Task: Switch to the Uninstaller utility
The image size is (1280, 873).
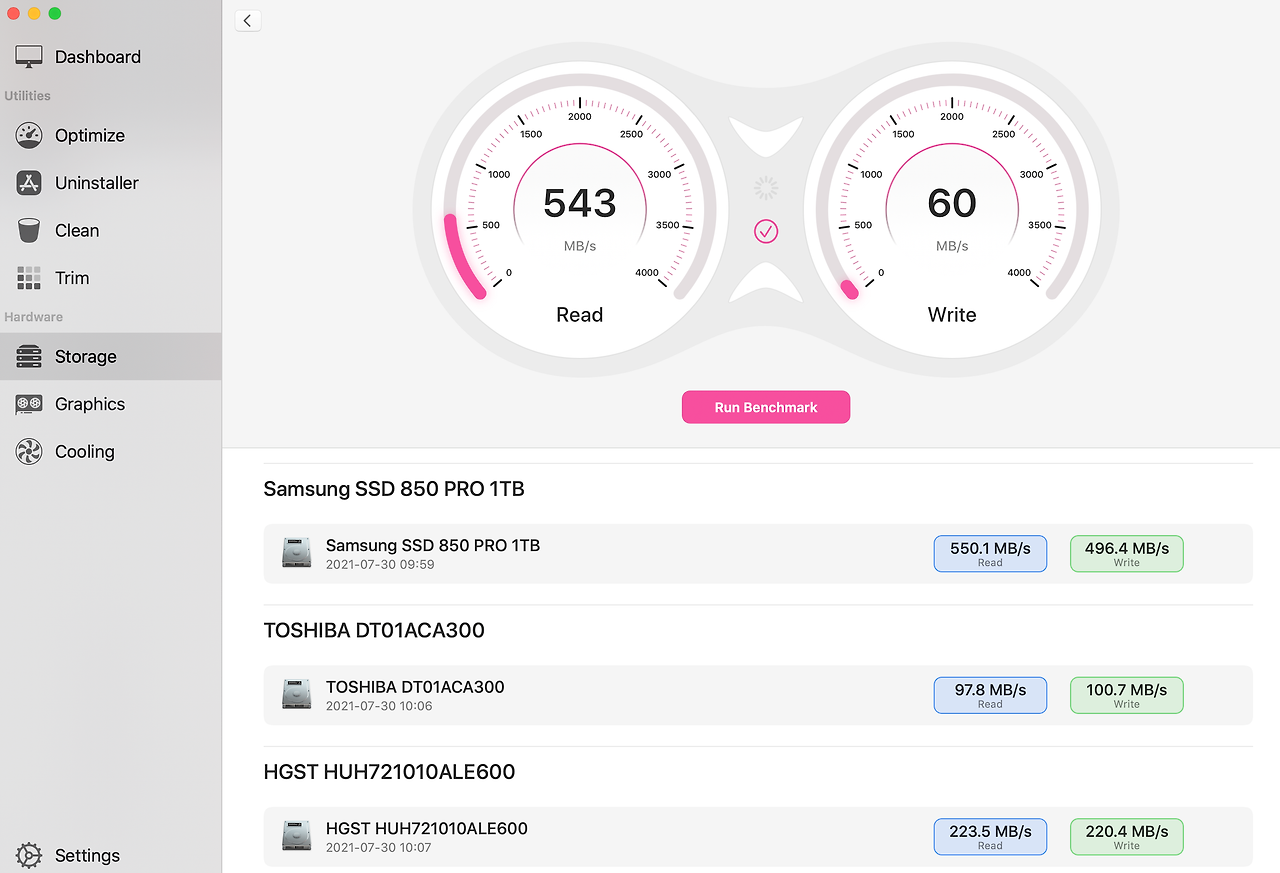Action: click(111, 183)
